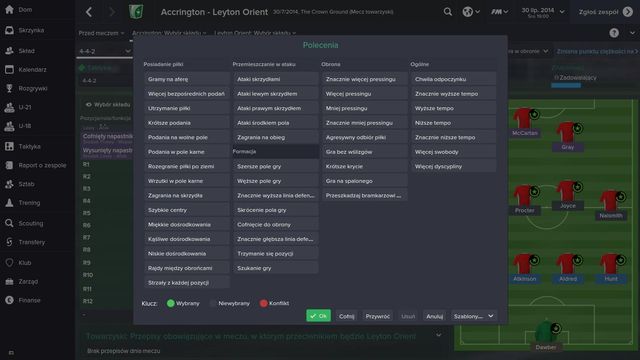The image size is (640, 360).
Task: Click the blue Zadowalający familiarity bar
Action: pyautogui.click(x=566, y=85)
